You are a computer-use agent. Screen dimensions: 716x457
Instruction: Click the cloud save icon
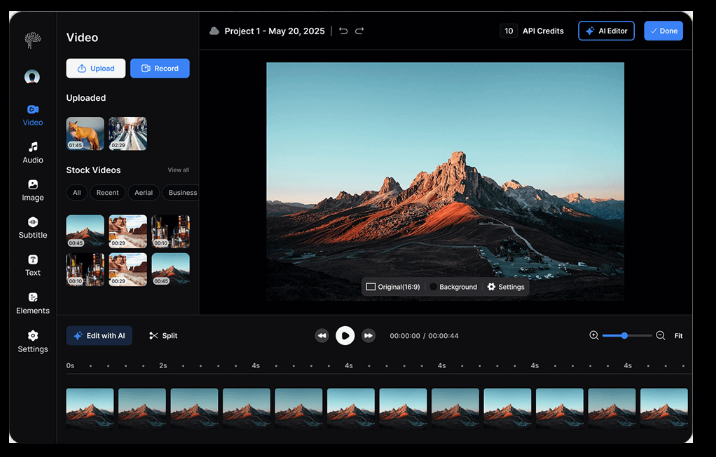click(x=214, y=31)
